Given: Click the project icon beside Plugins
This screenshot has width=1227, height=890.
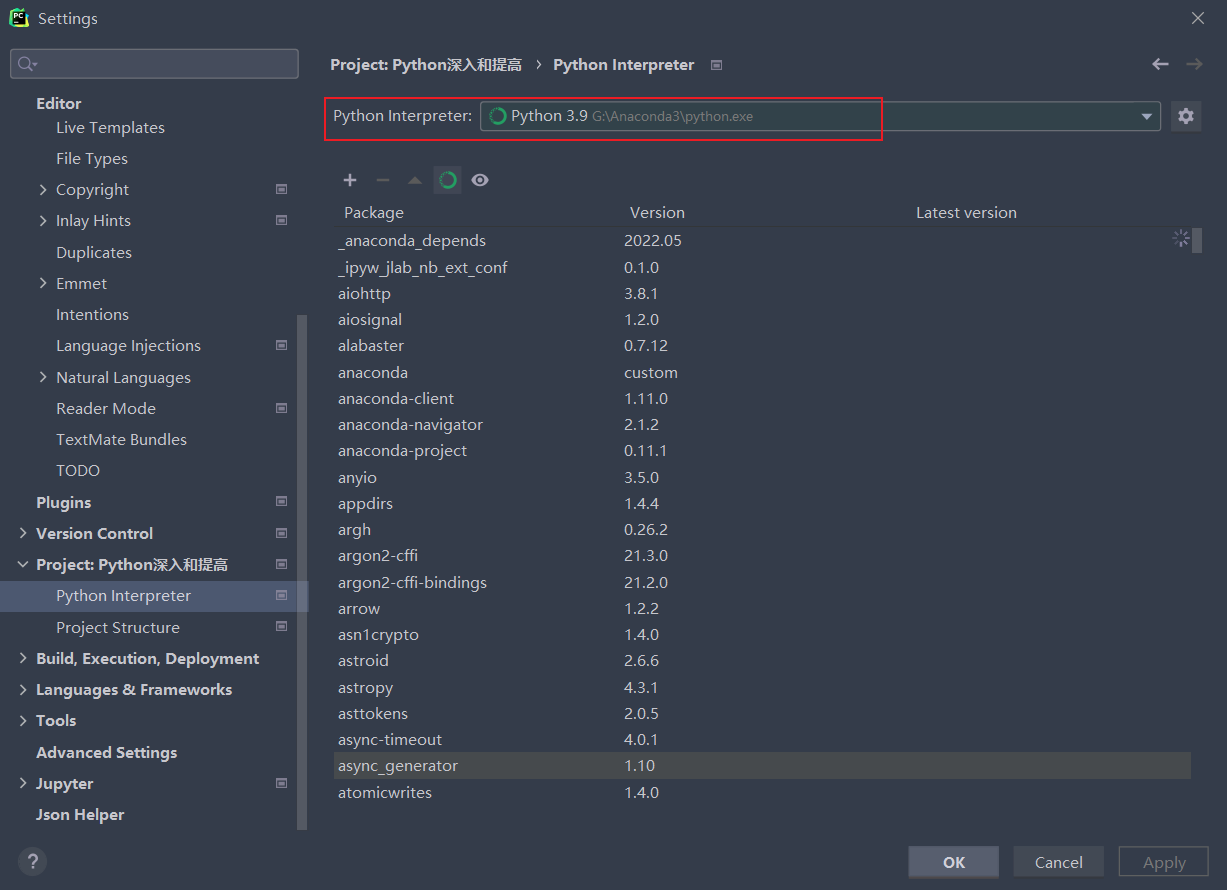Looking at the screenshot, I should pyautogui.click(x=281, y=501).
